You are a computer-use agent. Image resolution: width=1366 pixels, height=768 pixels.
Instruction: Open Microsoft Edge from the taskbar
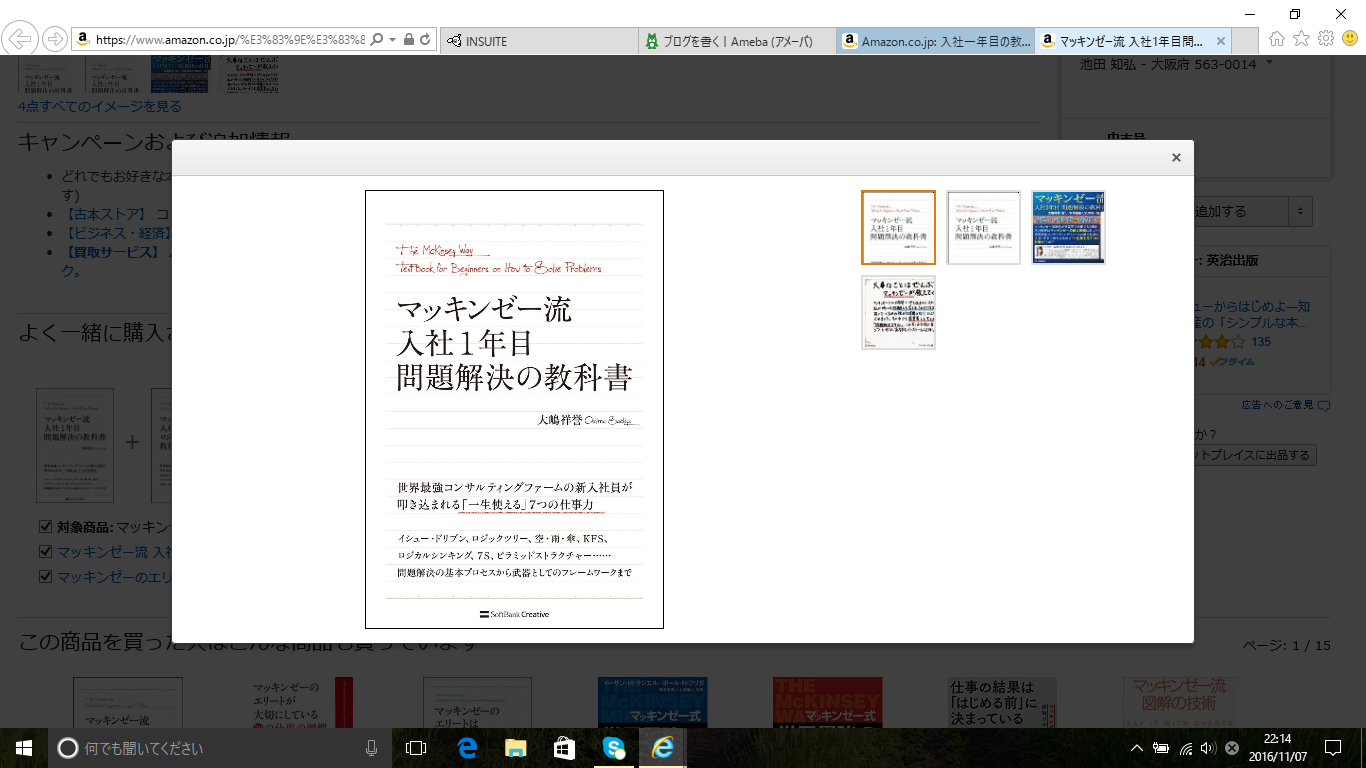click(x=466, y=748)
